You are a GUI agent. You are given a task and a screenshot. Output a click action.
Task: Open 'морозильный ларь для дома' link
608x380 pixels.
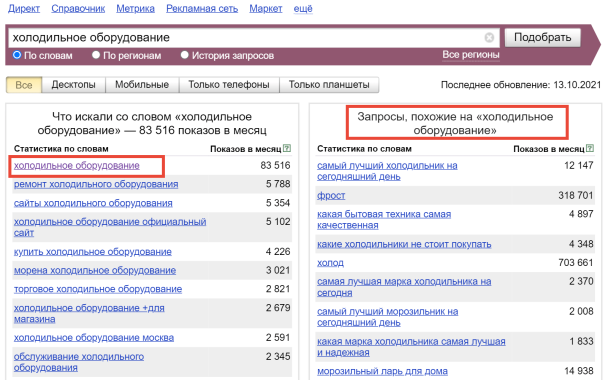click(x=382, y=371)
